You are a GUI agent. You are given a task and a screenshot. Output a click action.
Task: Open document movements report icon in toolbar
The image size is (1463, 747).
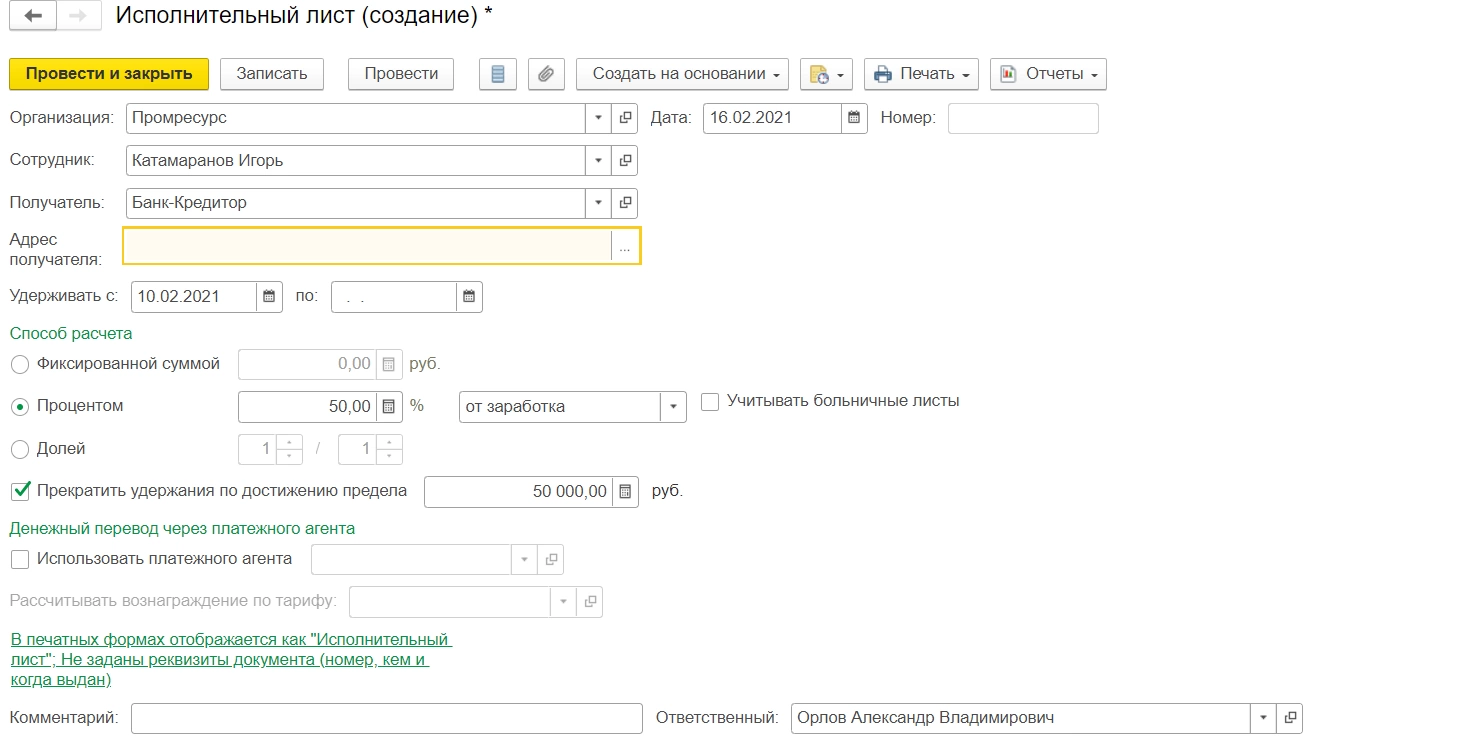click(498, 74)
